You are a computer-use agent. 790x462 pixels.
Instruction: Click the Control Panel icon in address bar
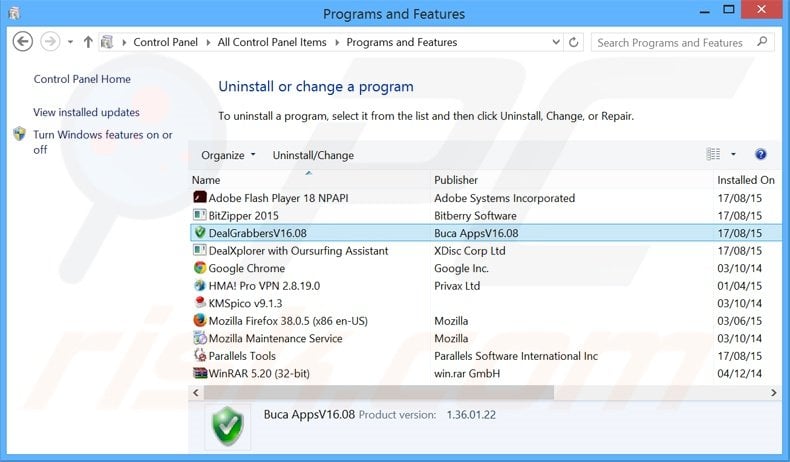(107, 42)
